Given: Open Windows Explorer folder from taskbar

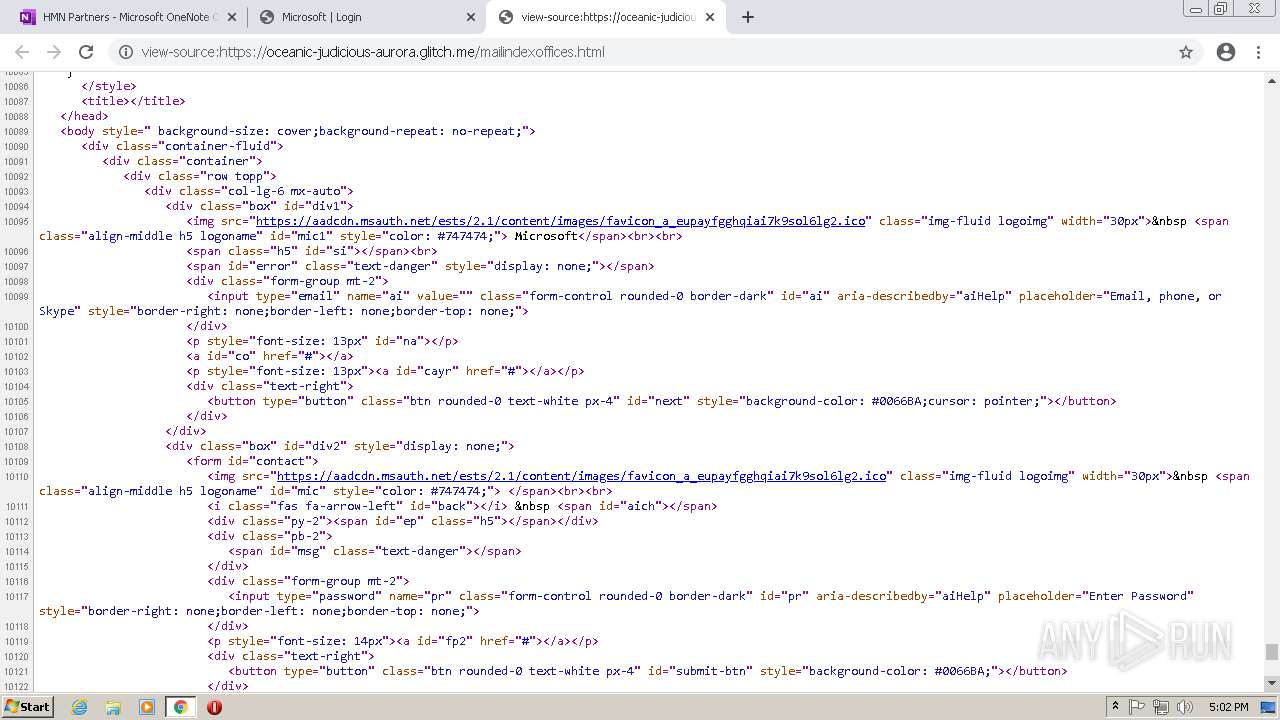Looking at the screenshot, I should (x=113, y=707).
